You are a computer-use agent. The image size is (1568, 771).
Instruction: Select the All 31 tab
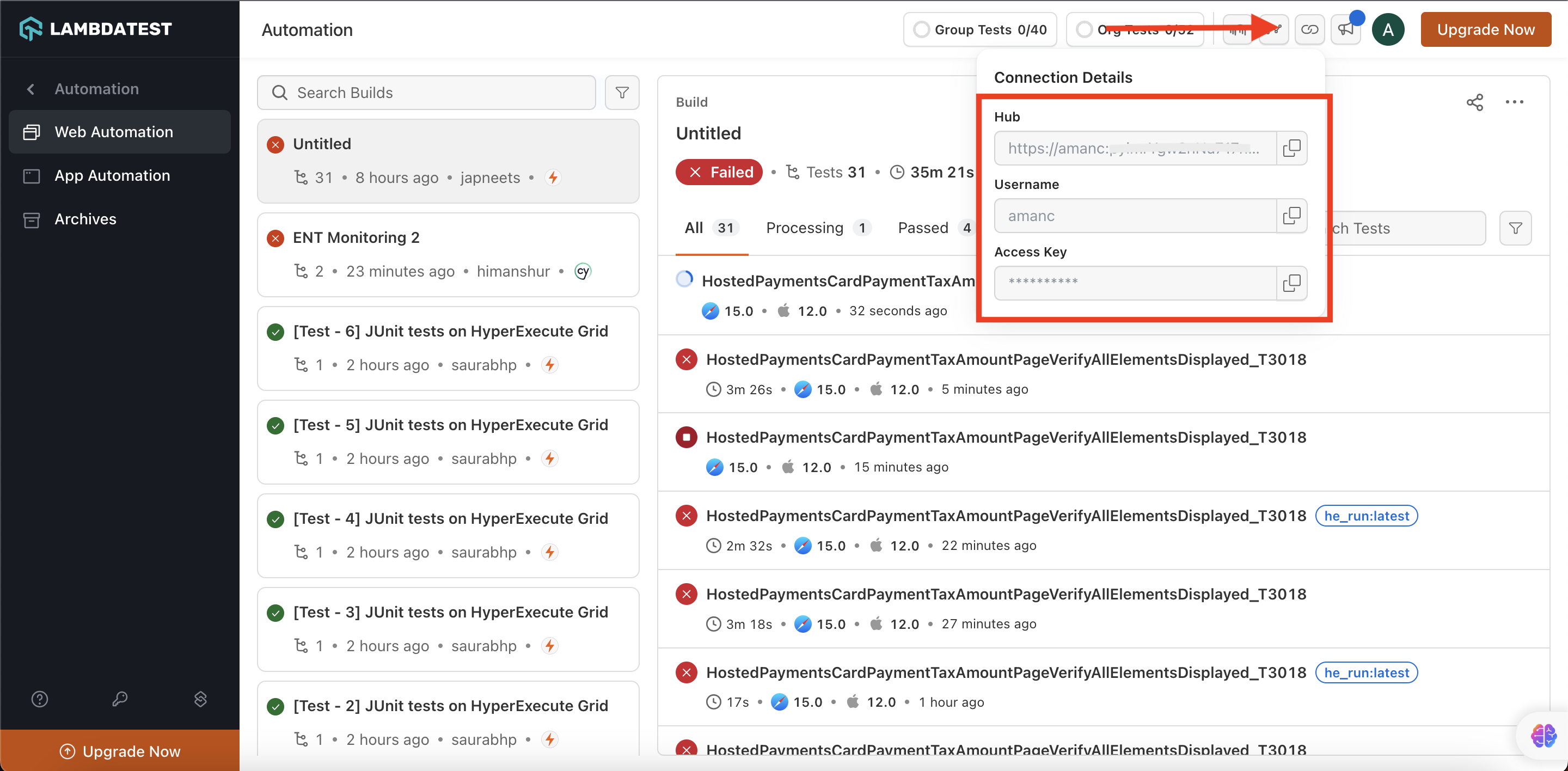click(710, 228)
